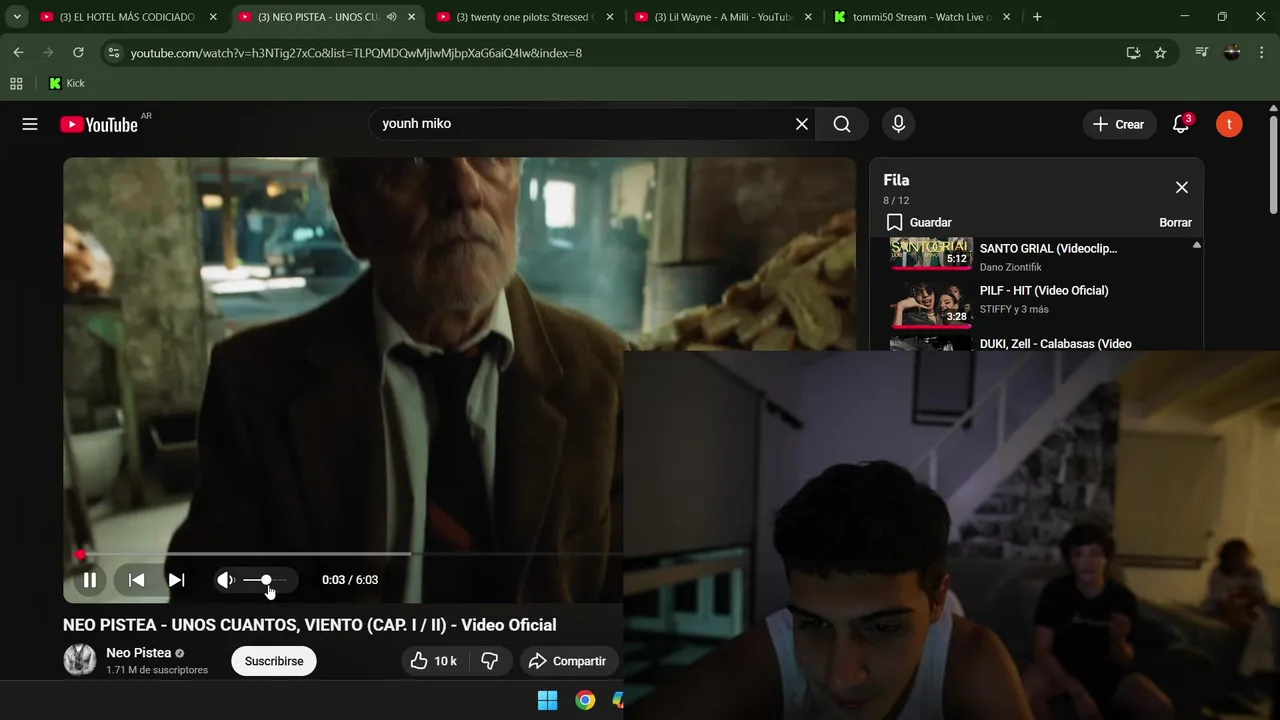Clear the search box with the X
1280x720 pixels.
[801, 124]
